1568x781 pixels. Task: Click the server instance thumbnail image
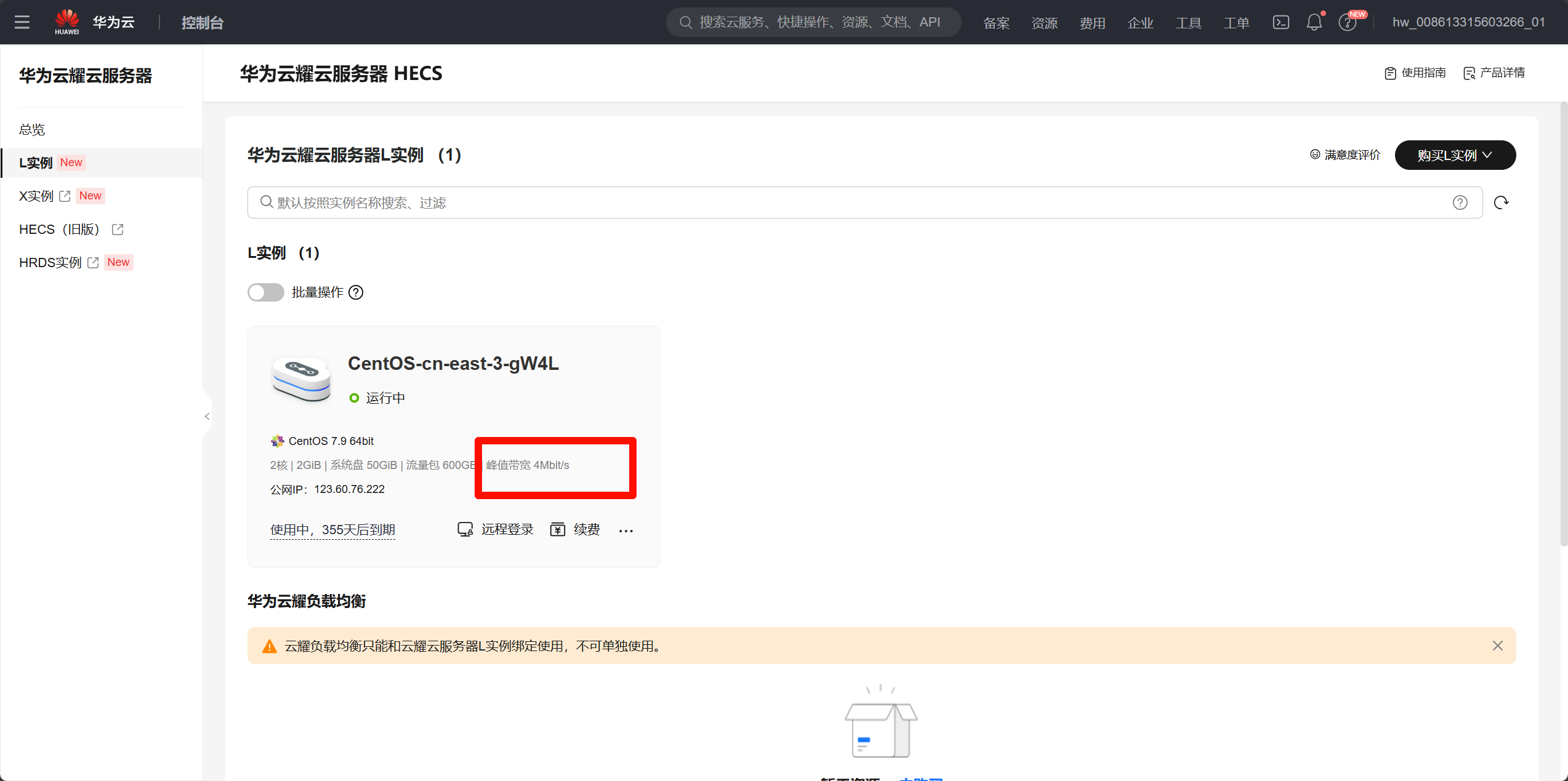(x=302, y=379)
